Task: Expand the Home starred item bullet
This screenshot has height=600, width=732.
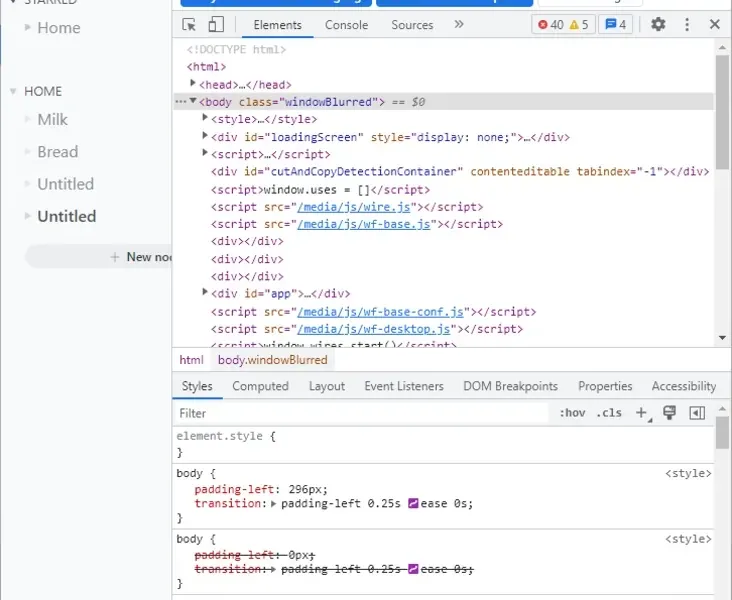Action: point(28,27)
